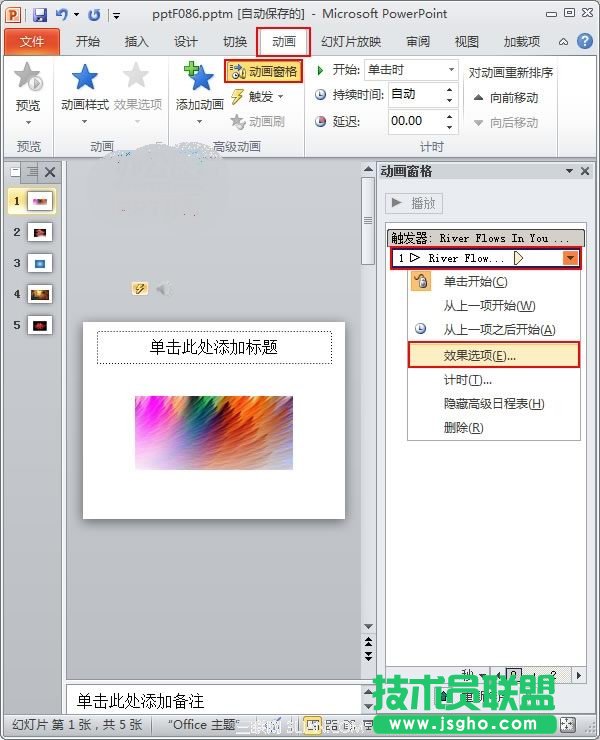Open the animation pane options arrow

tap(569, 171)
